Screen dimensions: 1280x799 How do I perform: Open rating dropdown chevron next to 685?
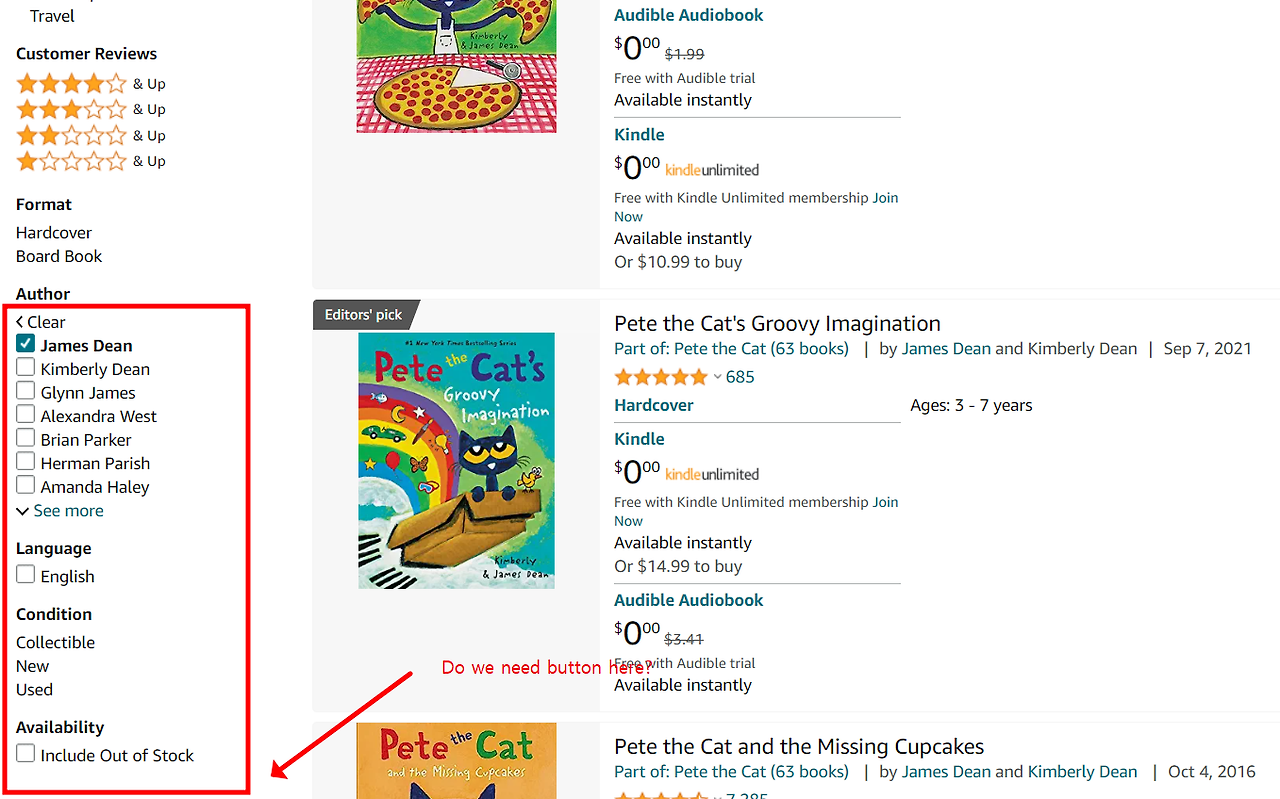tap(717, 377)
